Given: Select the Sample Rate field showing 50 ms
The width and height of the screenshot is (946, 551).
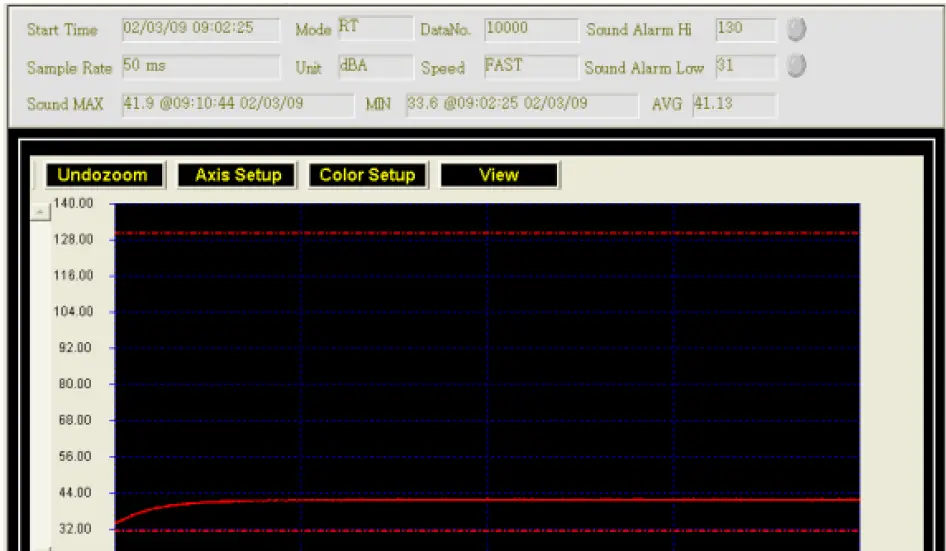Looking at the screenshot, I should pyautogui.click(x=201, y=67).
